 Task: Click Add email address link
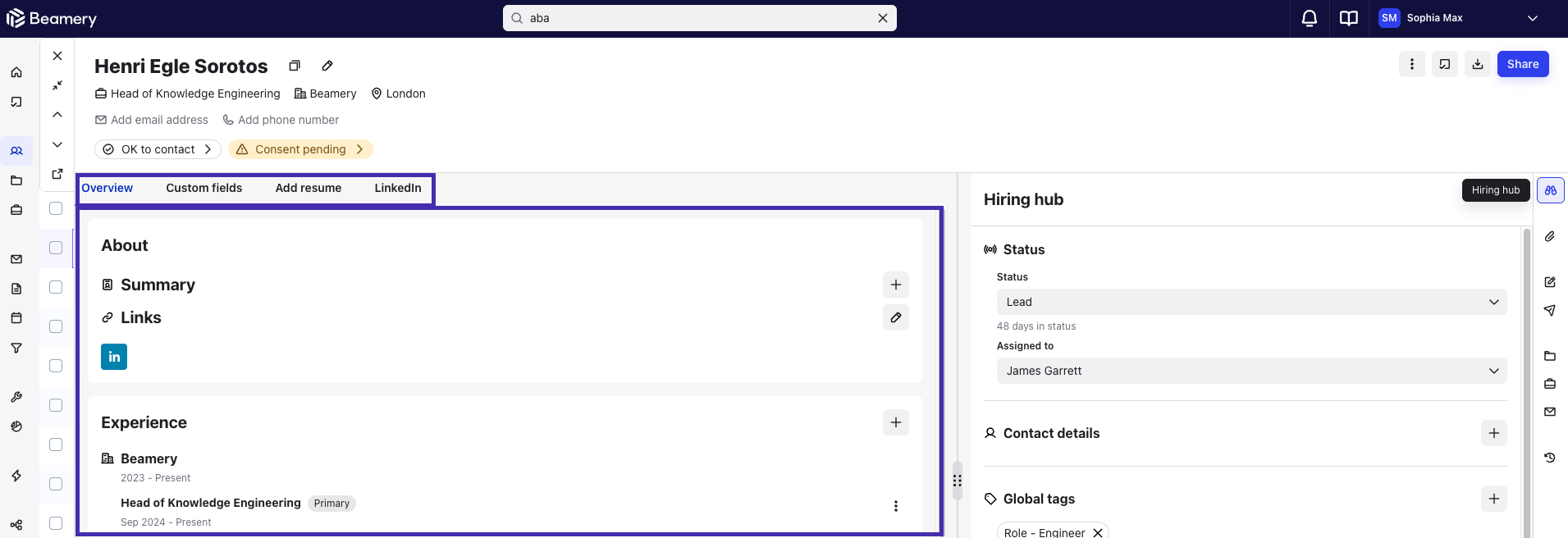pos(159,120)
